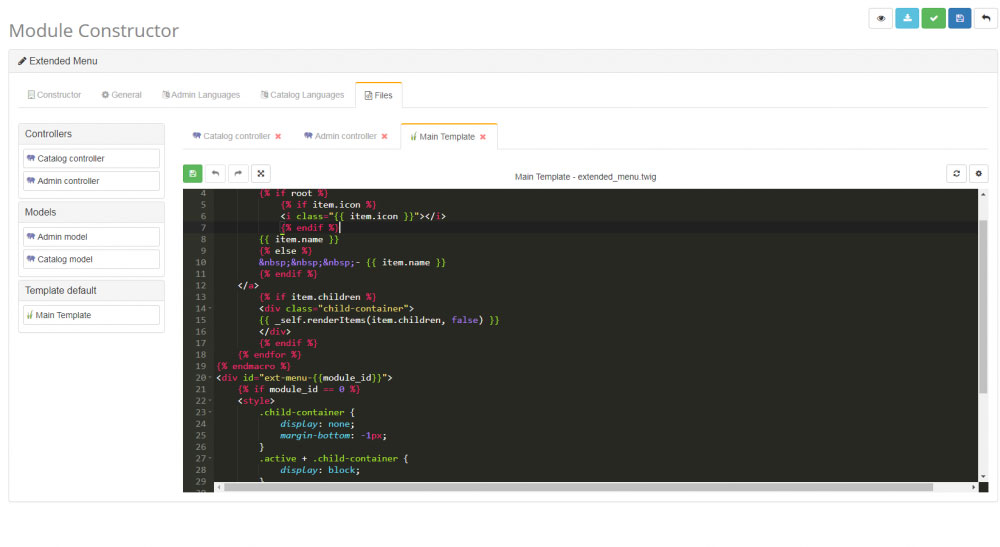Toggle fullscreen mode for the code editor
This screenshot has width=1000, height=547.
(260, 173)
